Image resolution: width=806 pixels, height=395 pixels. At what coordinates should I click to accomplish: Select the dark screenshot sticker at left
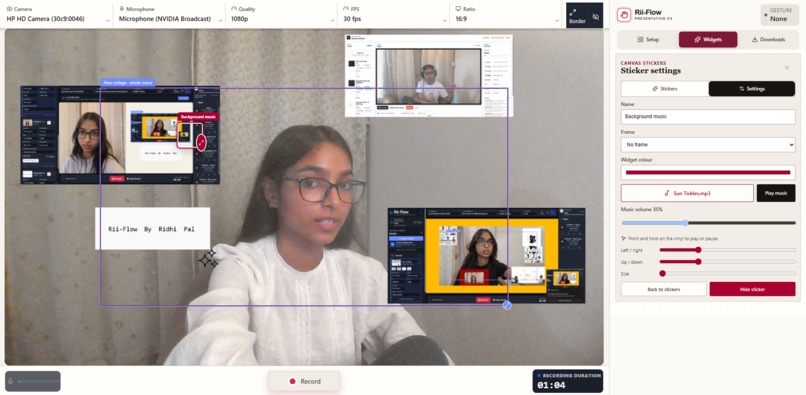click(120, 135)
